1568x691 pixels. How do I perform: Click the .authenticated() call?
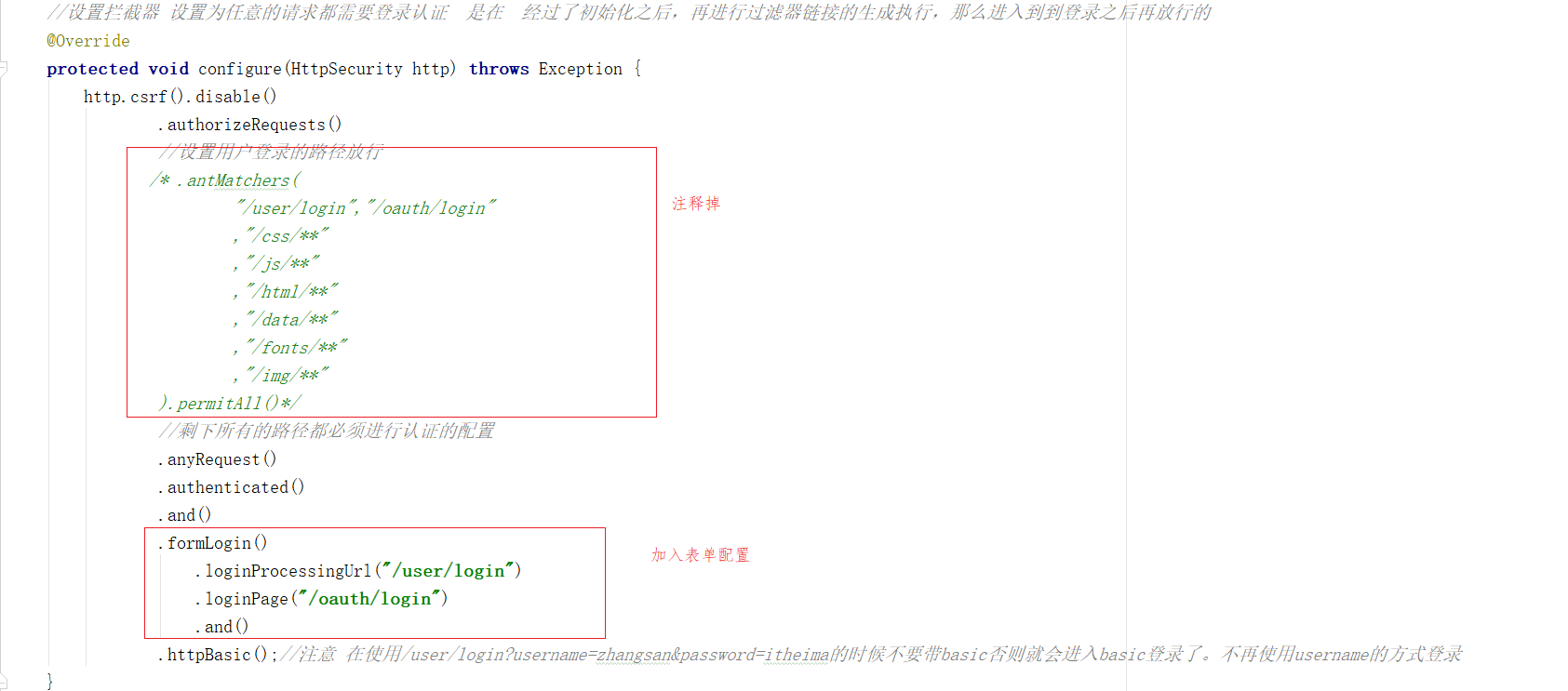point(231,487)
